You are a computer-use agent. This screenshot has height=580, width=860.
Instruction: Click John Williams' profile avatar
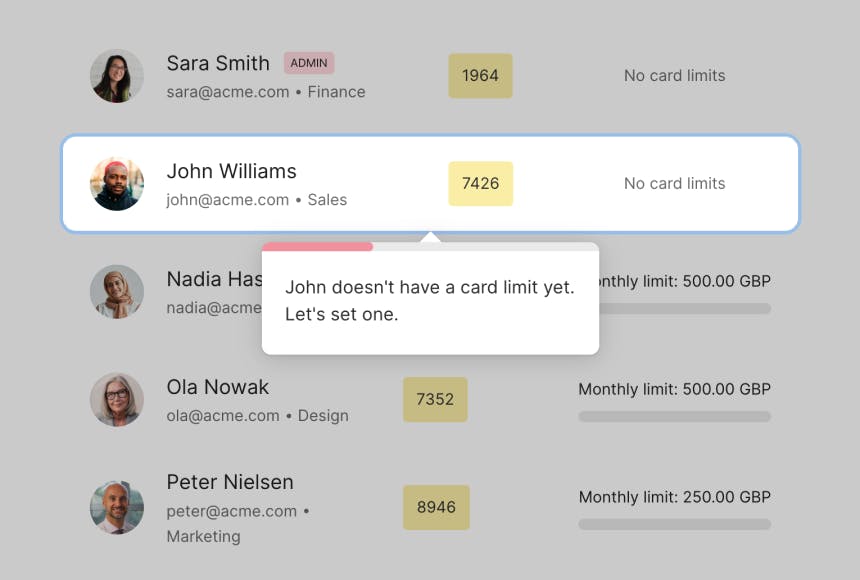coord(117,184)
